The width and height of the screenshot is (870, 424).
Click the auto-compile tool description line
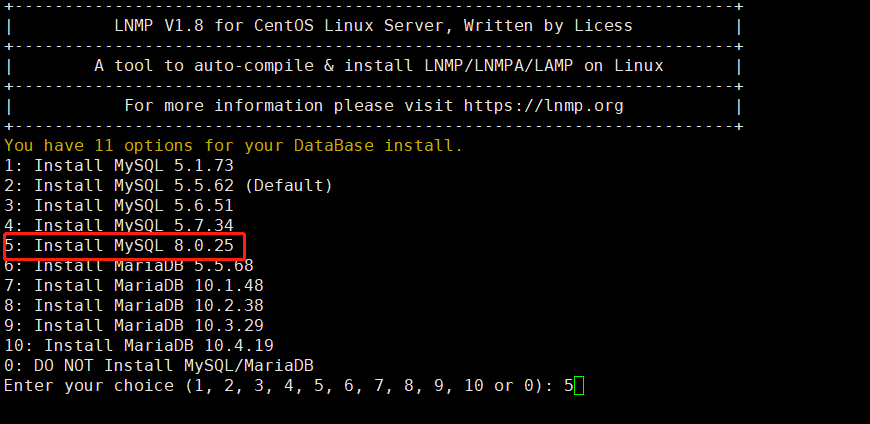379,65
